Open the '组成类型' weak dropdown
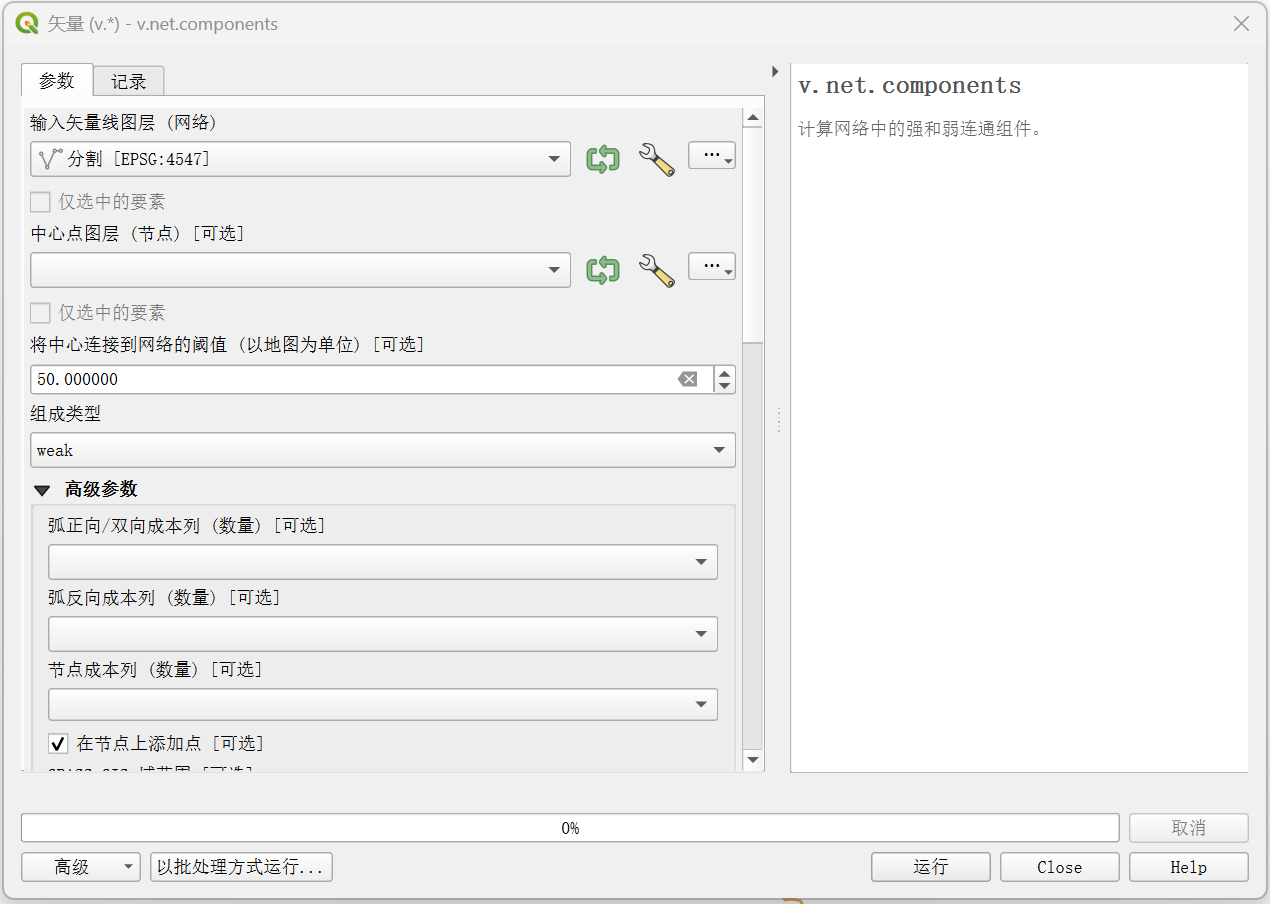Screen dimensions: 1270x904 tap(383, 450)
